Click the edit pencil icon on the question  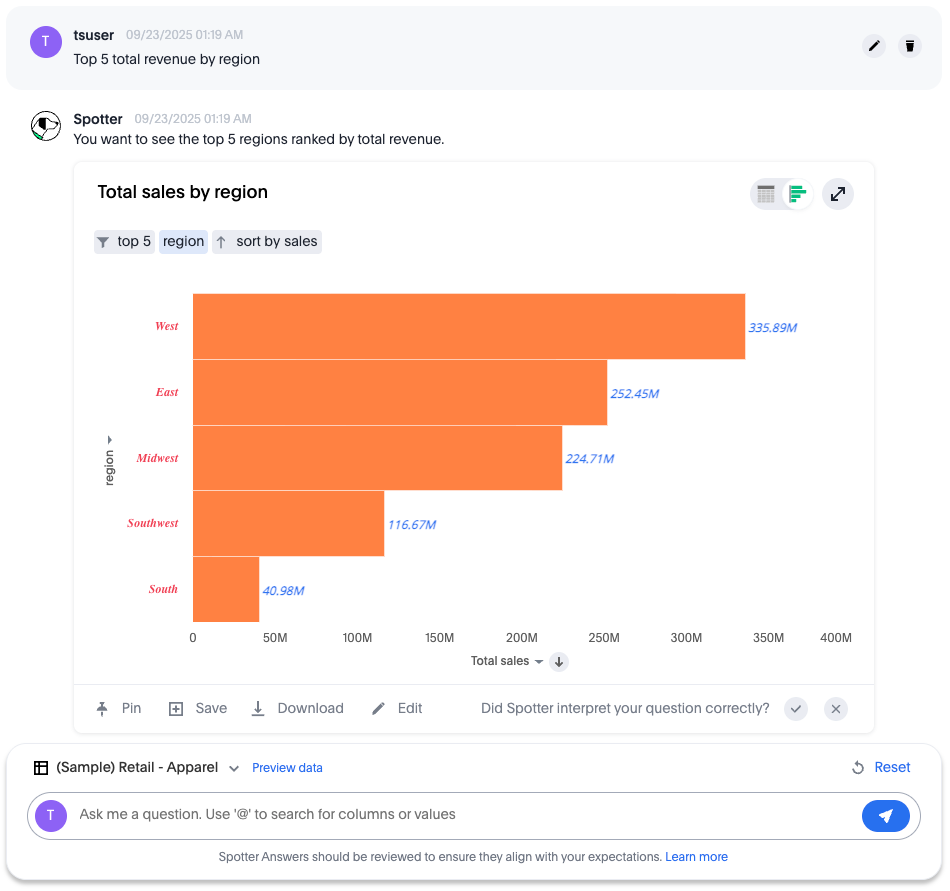tap(874, 46)
